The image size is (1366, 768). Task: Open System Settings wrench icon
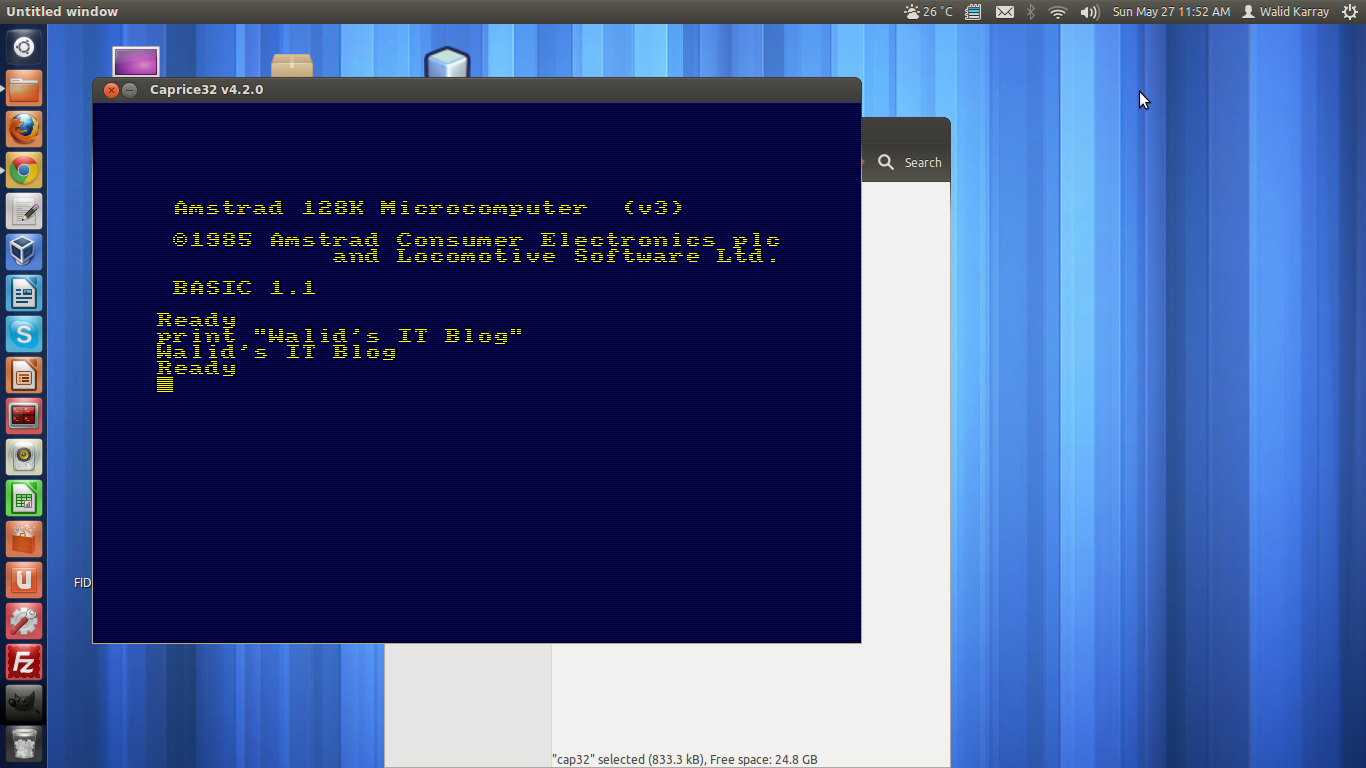pyautogui.click(x=24, y=621)
